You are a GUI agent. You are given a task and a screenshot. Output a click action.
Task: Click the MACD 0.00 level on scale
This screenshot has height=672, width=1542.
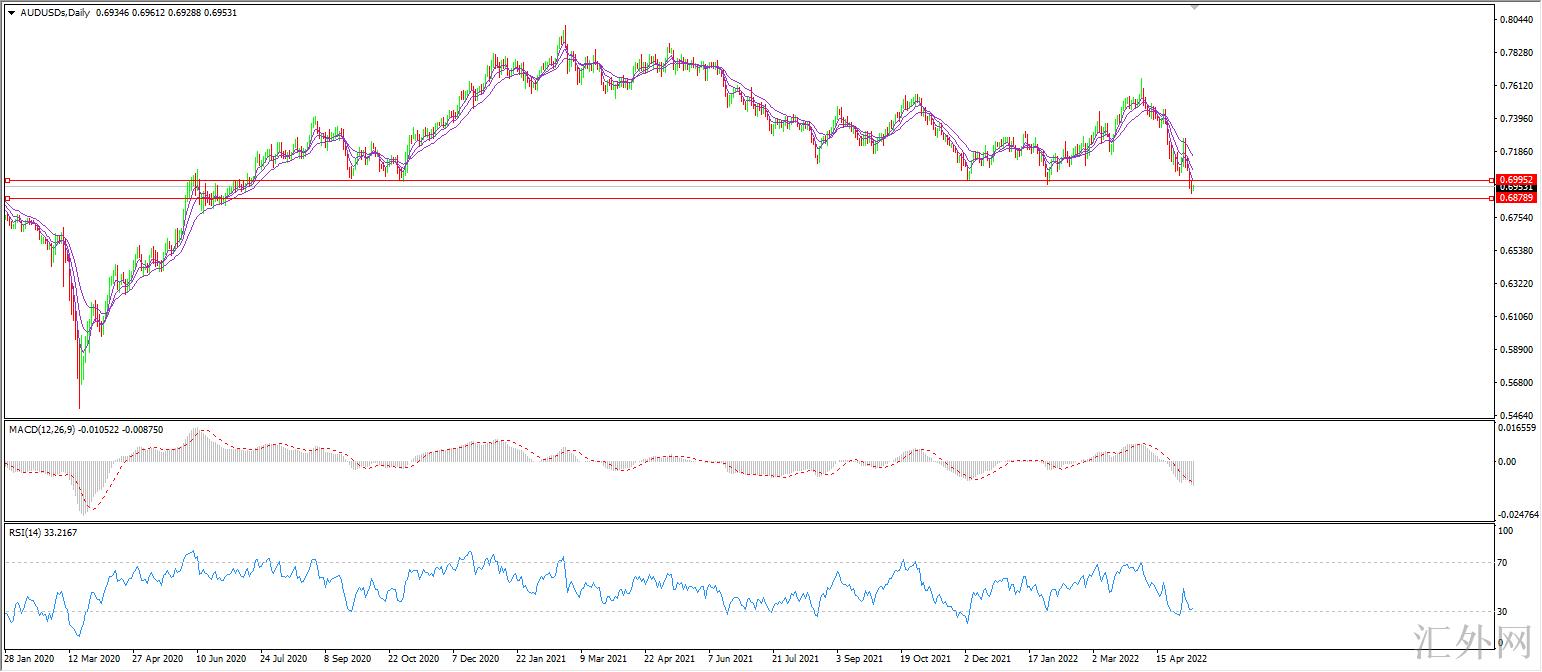coord(1507,462)
